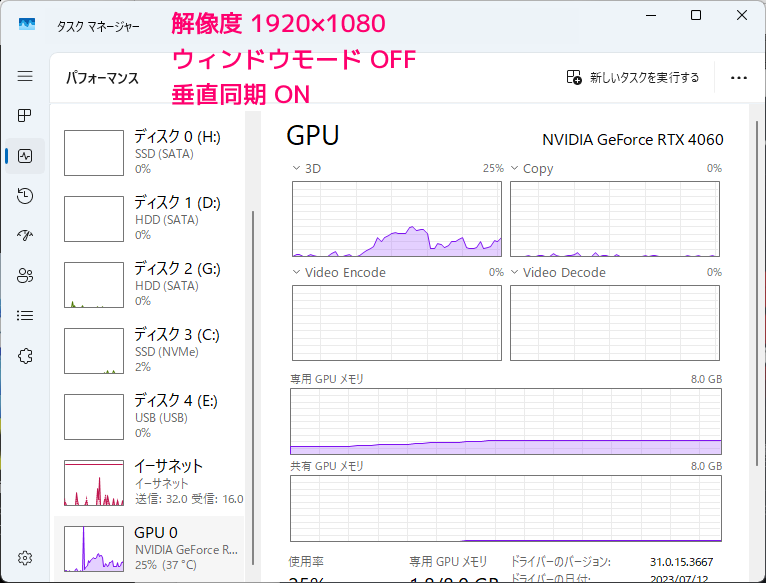Select ディスク 1 (D:) in the device list

pos(149,218)
